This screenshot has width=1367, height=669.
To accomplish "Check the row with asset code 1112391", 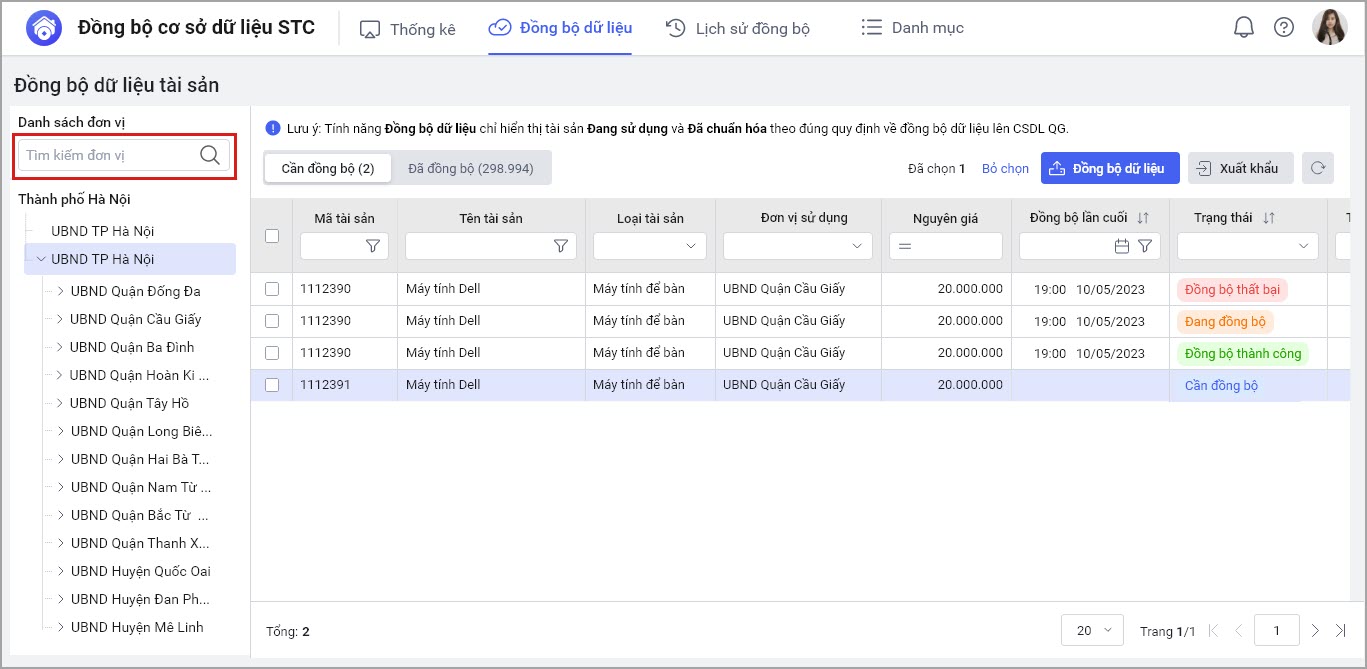I will pyautogui.click(x=272, y=385).
